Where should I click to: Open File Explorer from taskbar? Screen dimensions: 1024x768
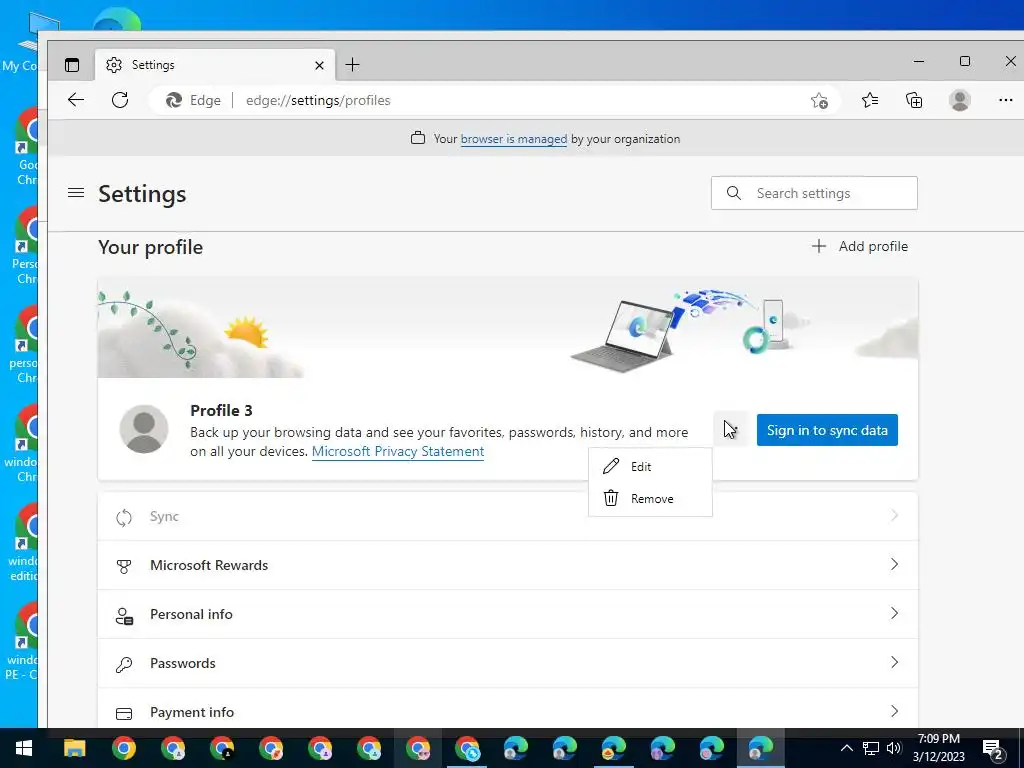[x=74, y=748]
